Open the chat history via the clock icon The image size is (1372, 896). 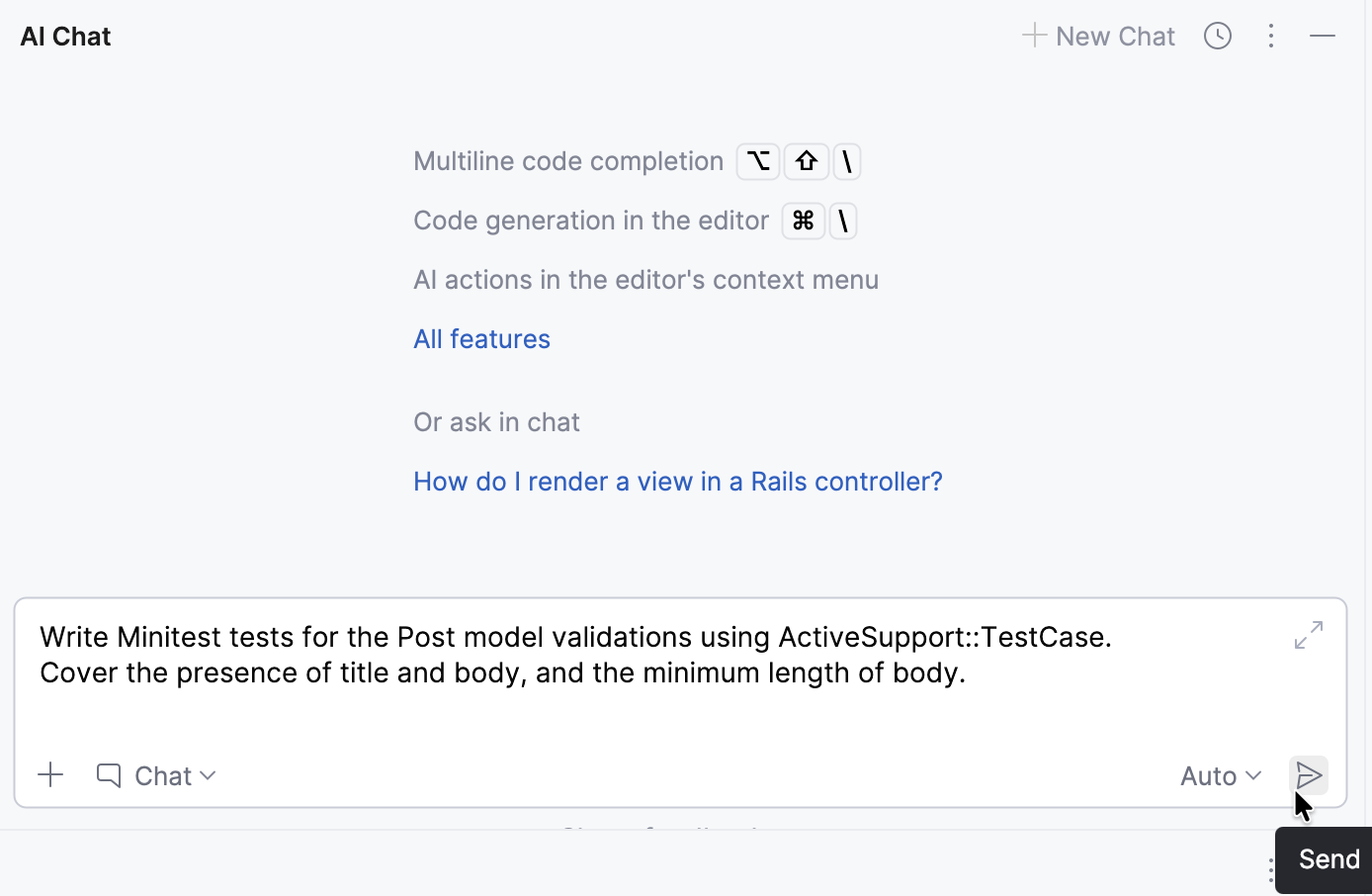coord(1217,36)
